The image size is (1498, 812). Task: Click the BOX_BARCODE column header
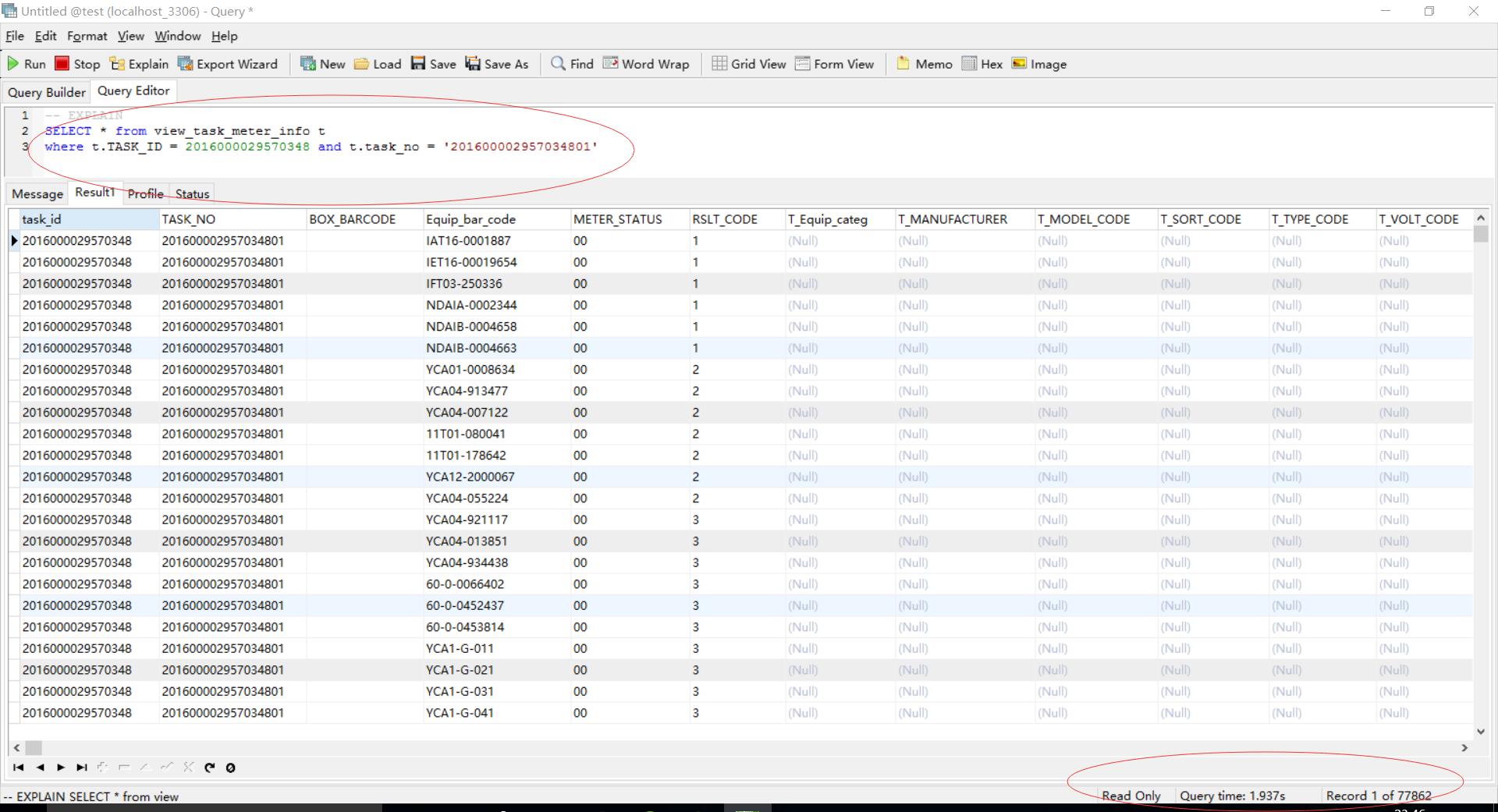(364, 219)
